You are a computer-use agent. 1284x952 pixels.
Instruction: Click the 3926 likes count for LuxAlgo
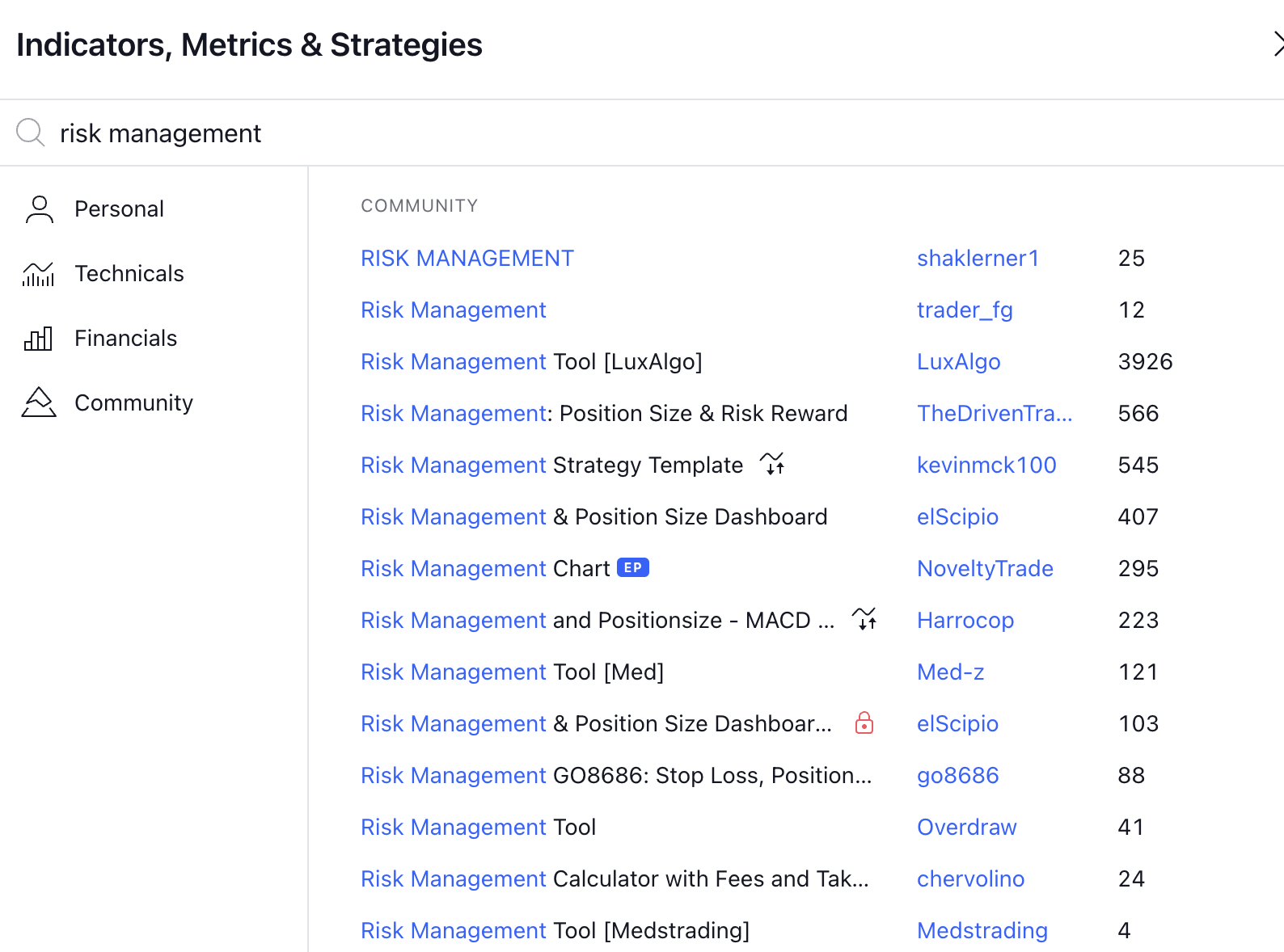tap(1145, 361)
